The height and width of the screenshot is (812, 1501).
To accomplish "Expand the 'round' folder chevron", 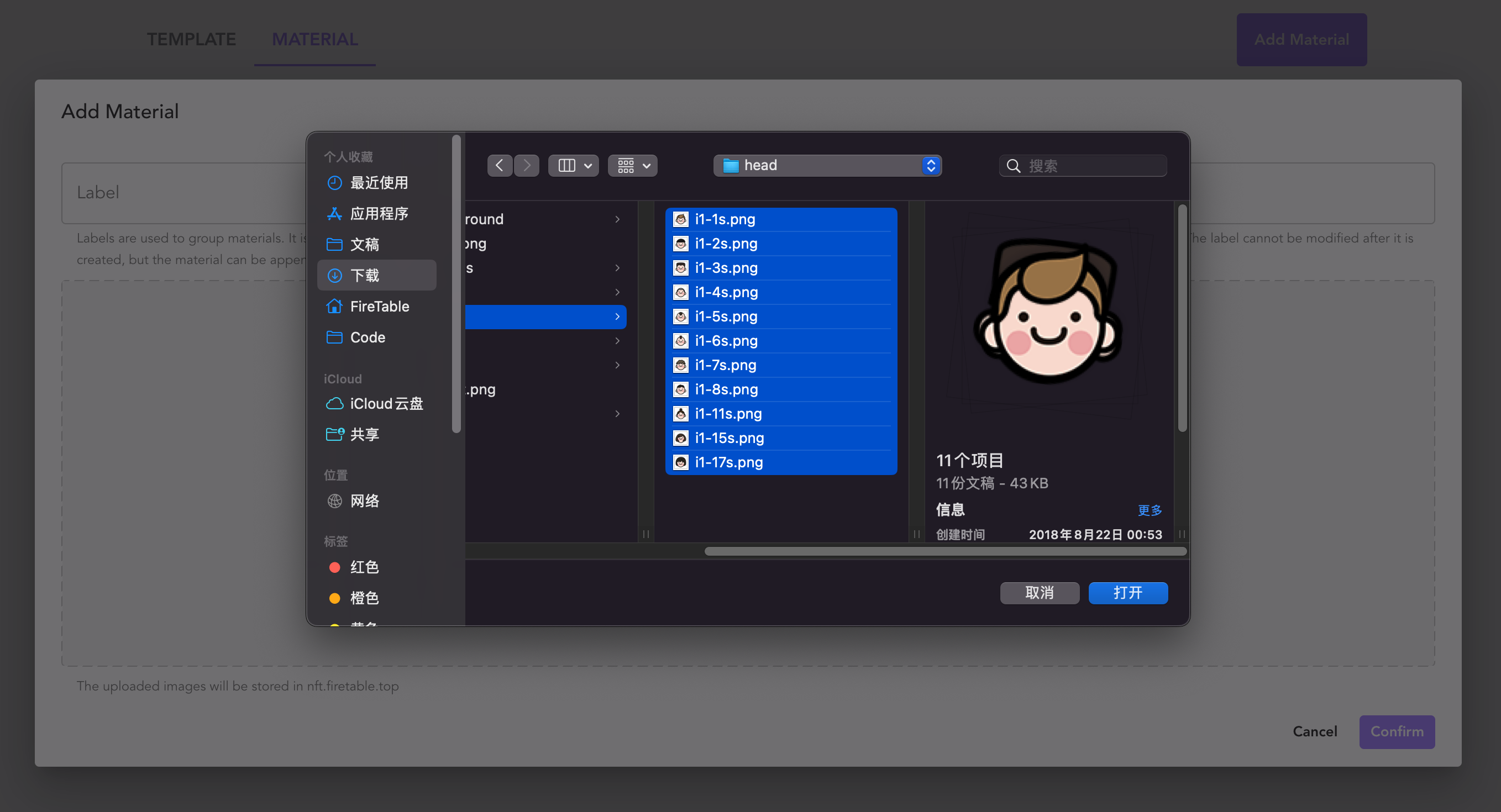I will pyautogui.click(x=617, y=219).
